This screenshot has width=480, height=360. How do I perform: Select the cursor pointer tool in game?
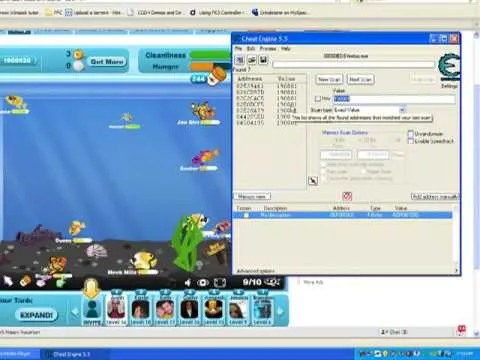8,281
